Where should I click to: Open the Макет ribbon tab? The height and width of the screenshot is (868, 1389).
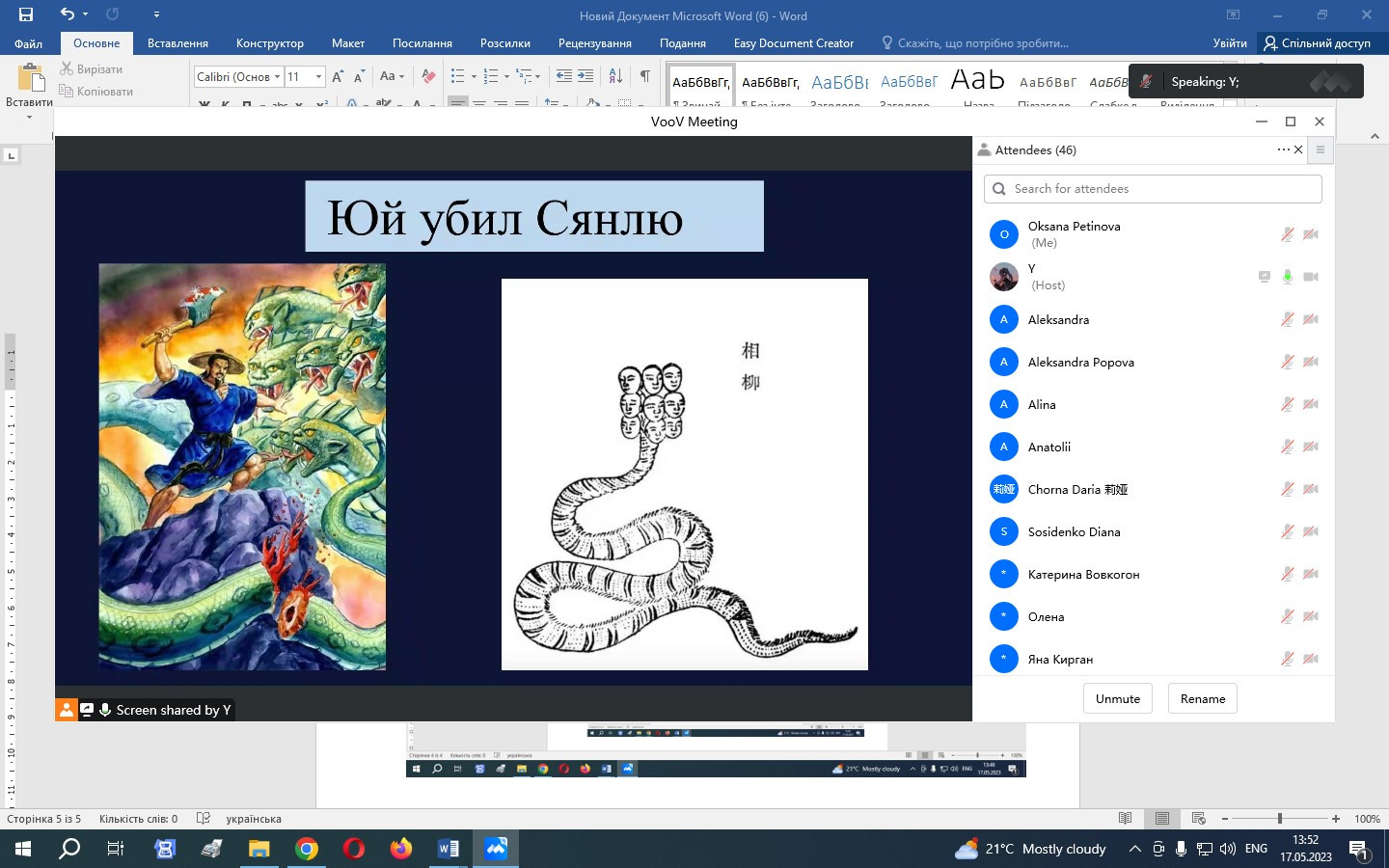pos(348,43)
